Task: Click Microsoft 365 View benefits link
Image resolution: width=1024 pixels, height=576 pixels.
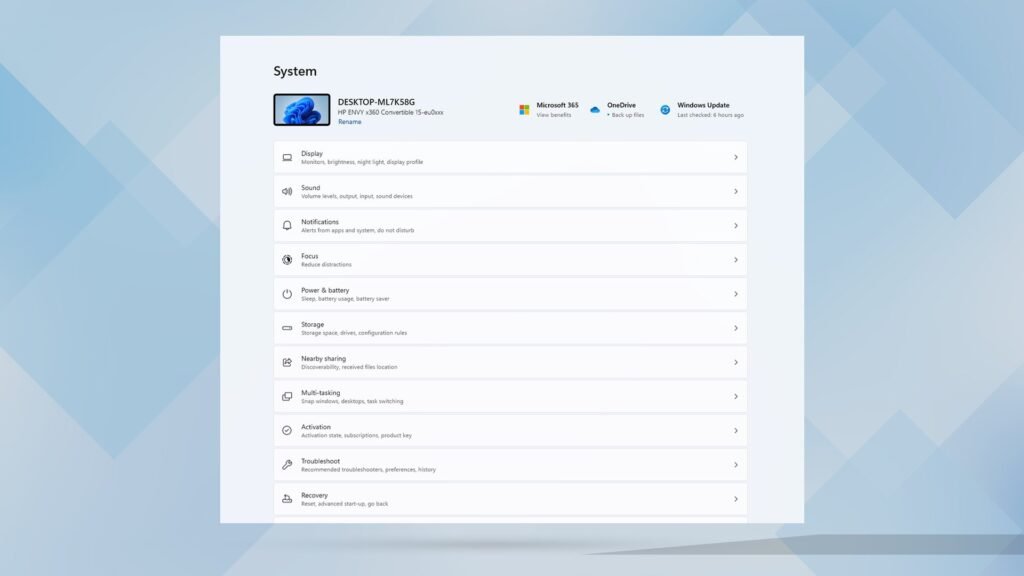Action: 554,115
